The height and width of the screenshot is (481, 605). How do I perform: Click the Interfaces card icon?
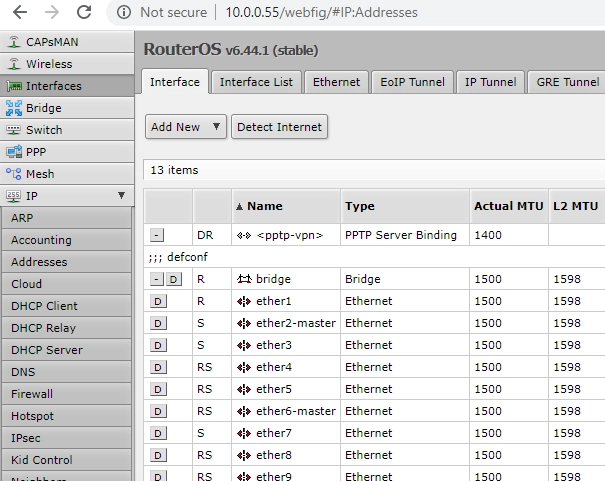point(14,86)
